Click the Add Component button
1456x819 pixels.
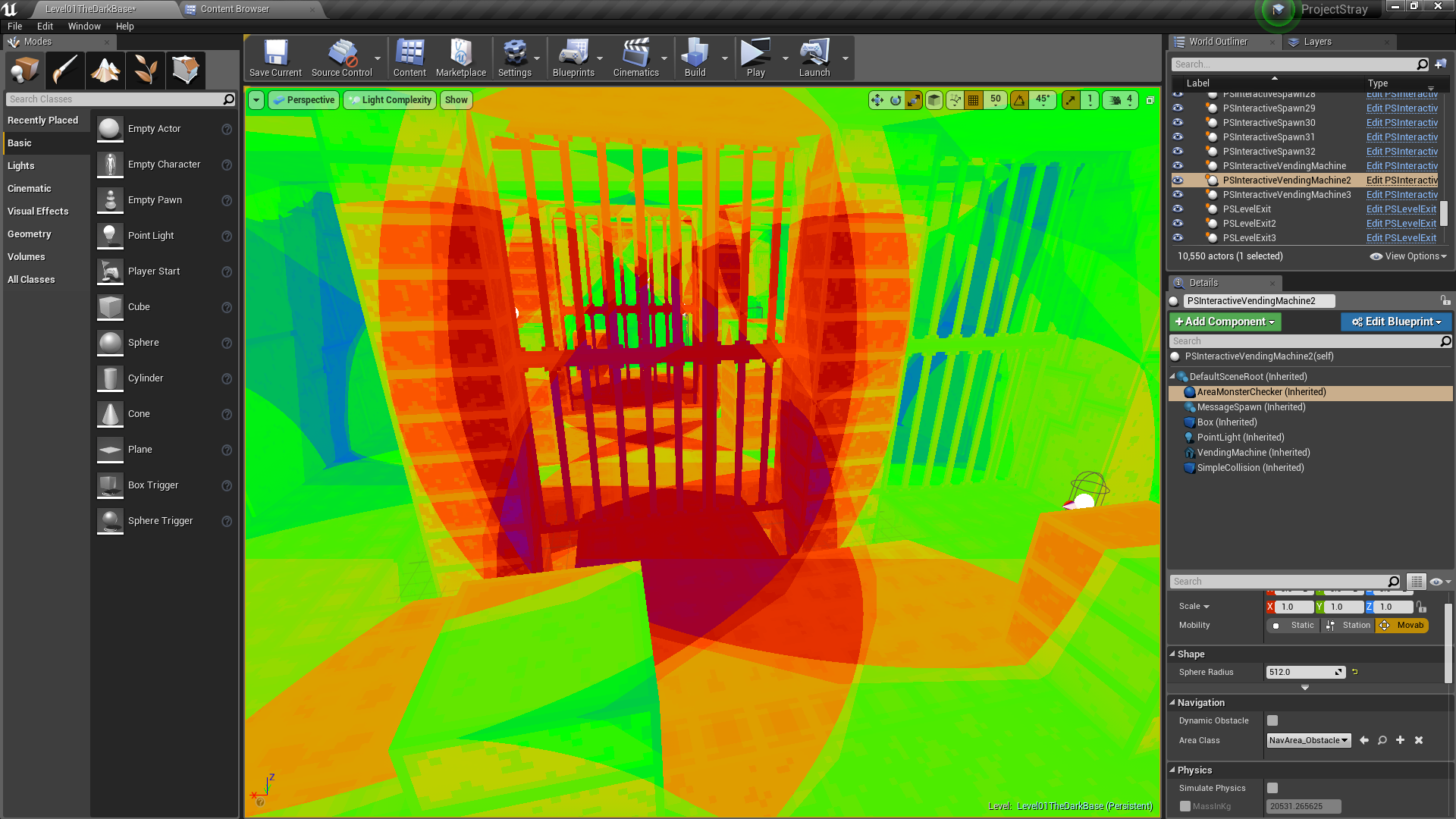pyautogui.click(x=1225, y=322)
